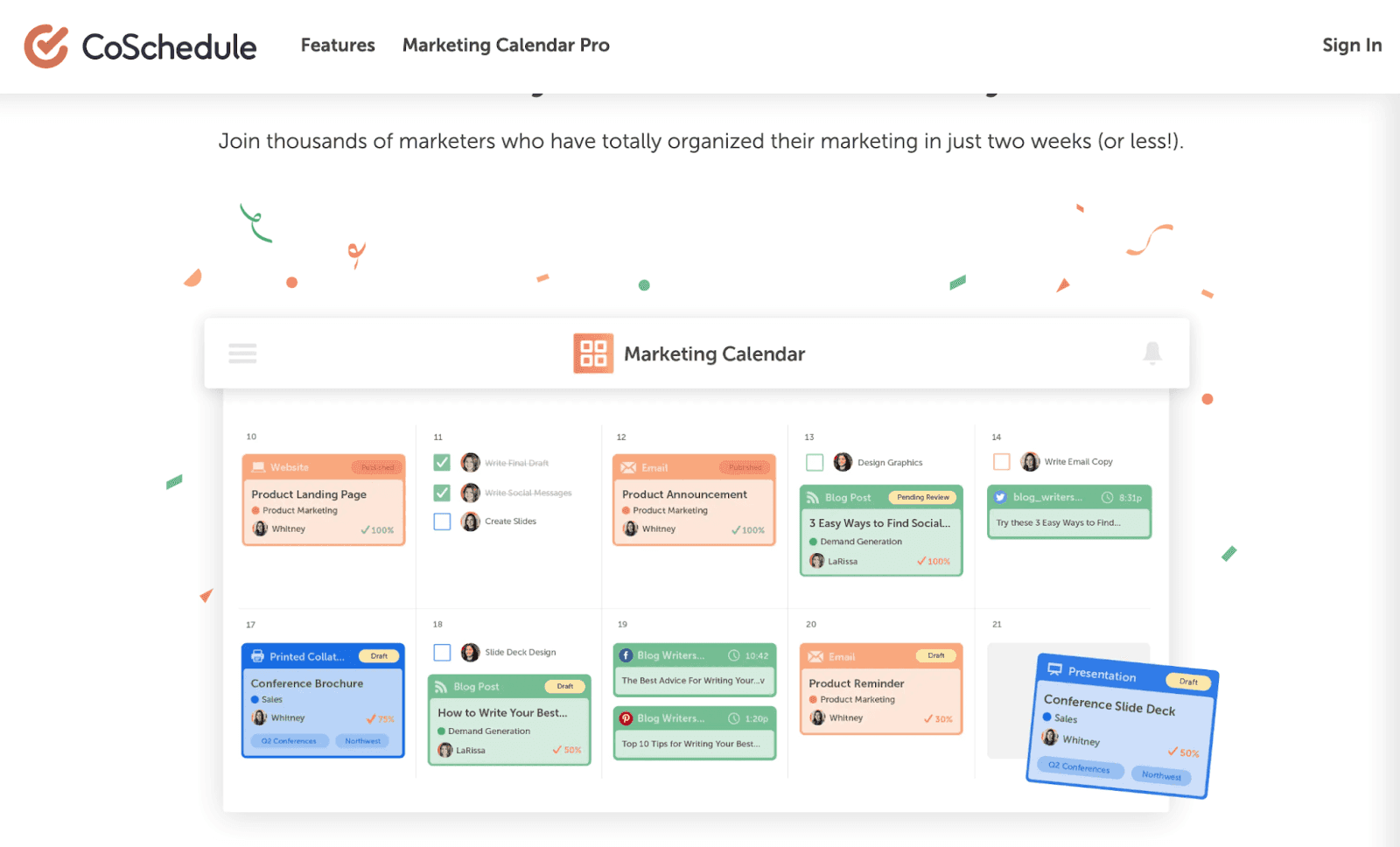This screenshot has width=1400, height=847.
Task: Click the Facebook icon on Blog Writers 10:42 card
Action: click(626, 655)
